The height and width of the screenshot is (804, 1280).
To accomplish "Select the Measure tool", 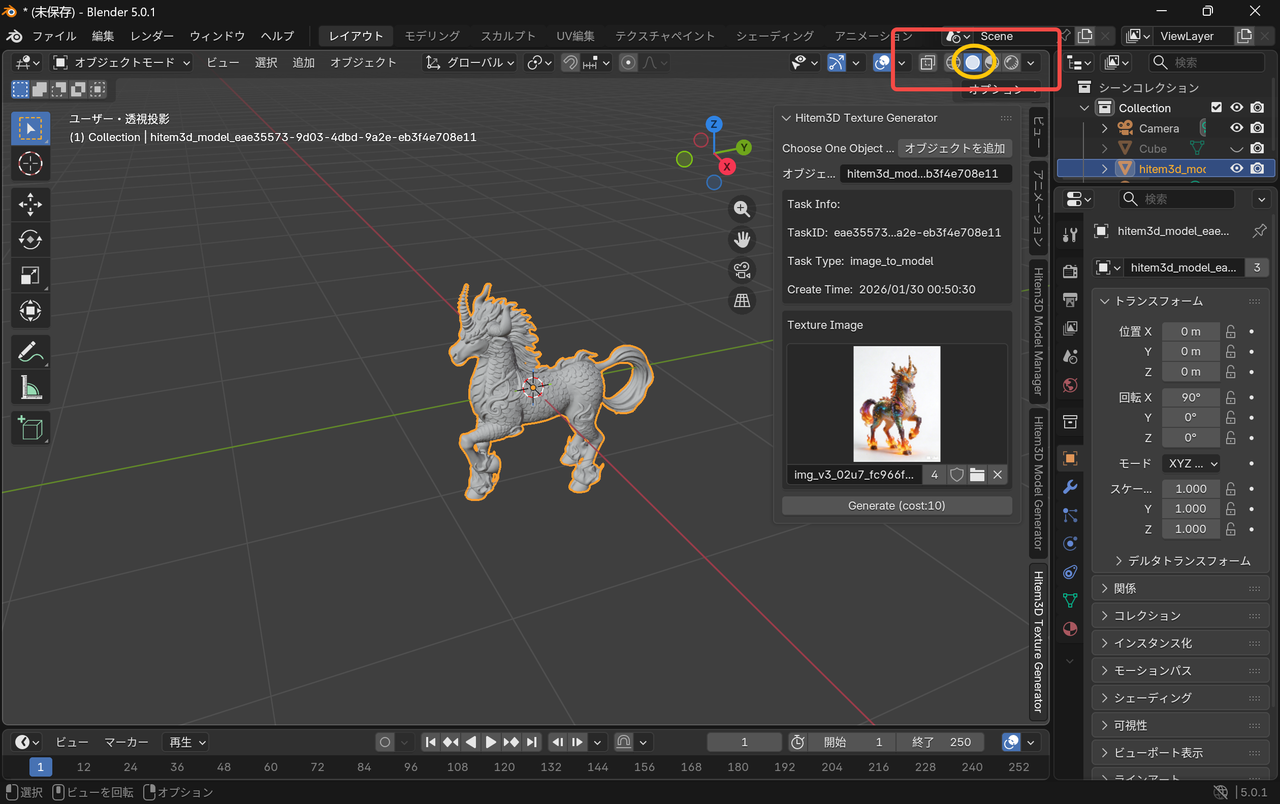I will [x=30, y=387].
